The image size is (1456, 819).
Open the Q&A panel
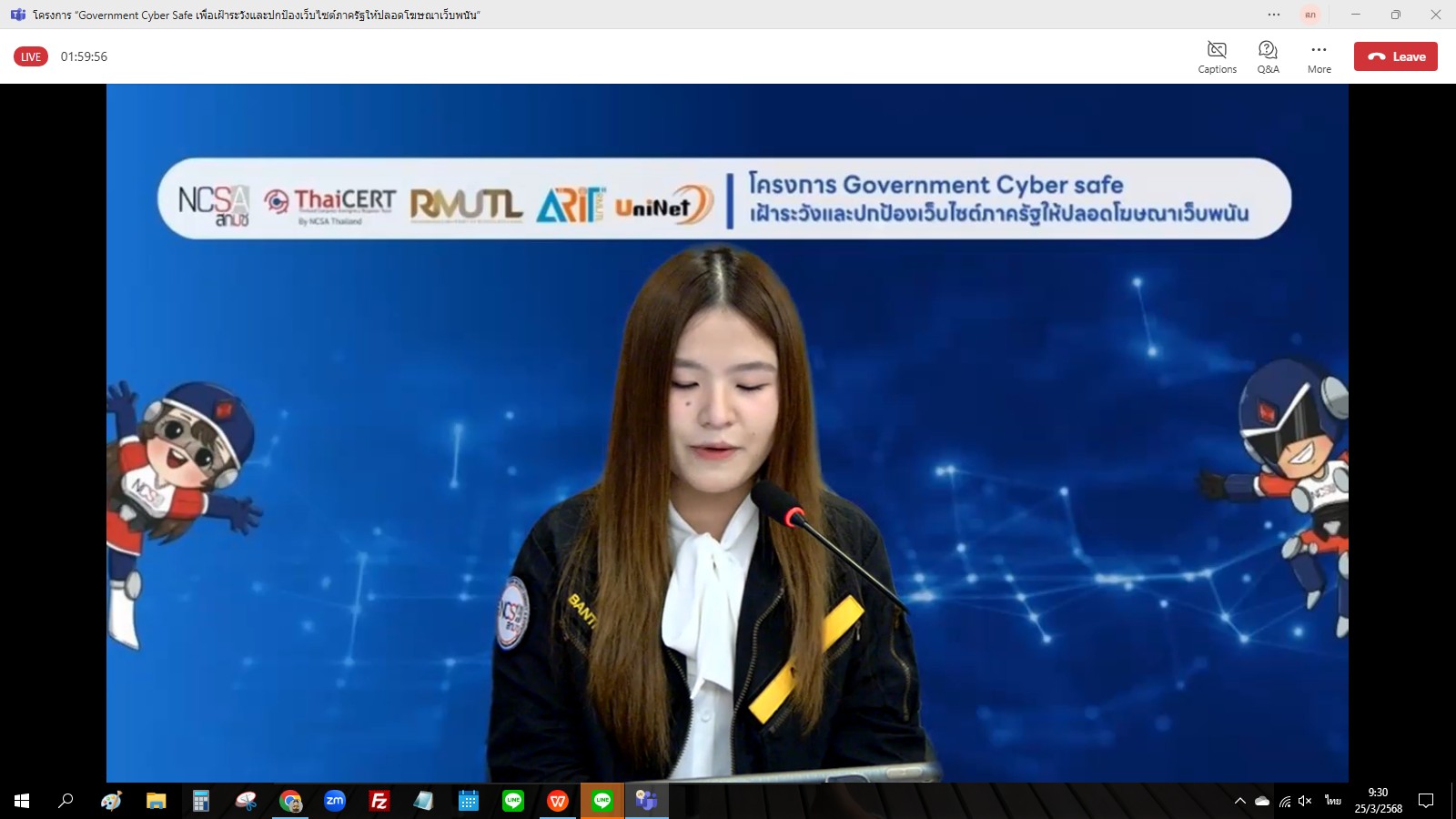pos(1268,56)
